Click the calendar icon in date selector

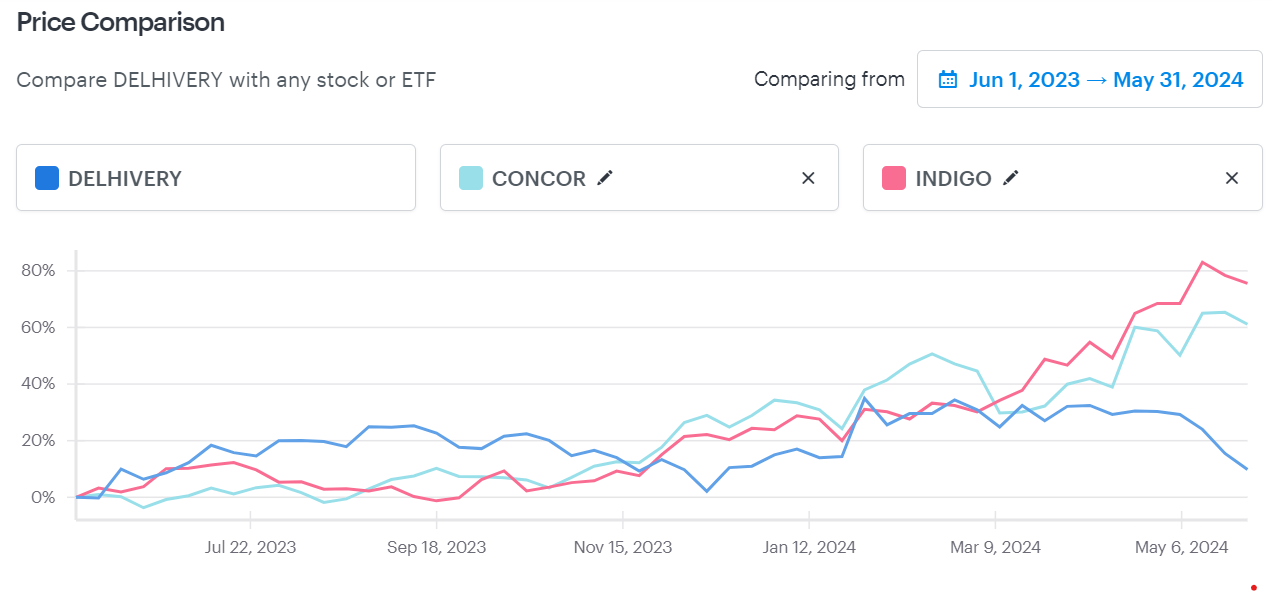pyautogui.click(x=946, y=79)
